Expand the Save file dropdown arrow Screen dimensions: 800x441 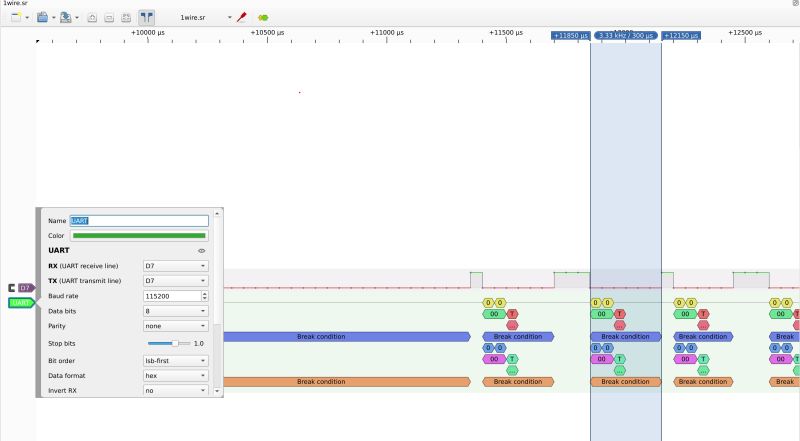(x=77, y=17)
